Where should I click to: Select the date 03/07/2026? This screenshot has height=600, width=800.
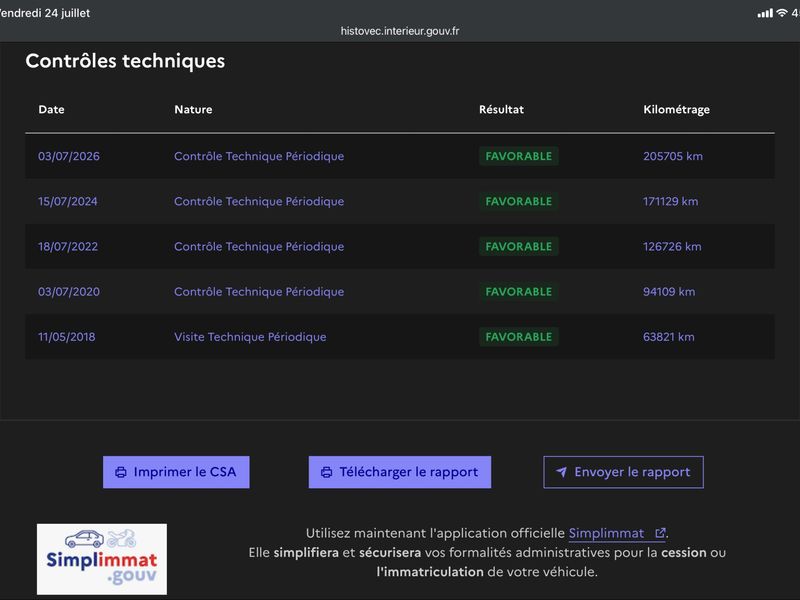pos(69,156)
